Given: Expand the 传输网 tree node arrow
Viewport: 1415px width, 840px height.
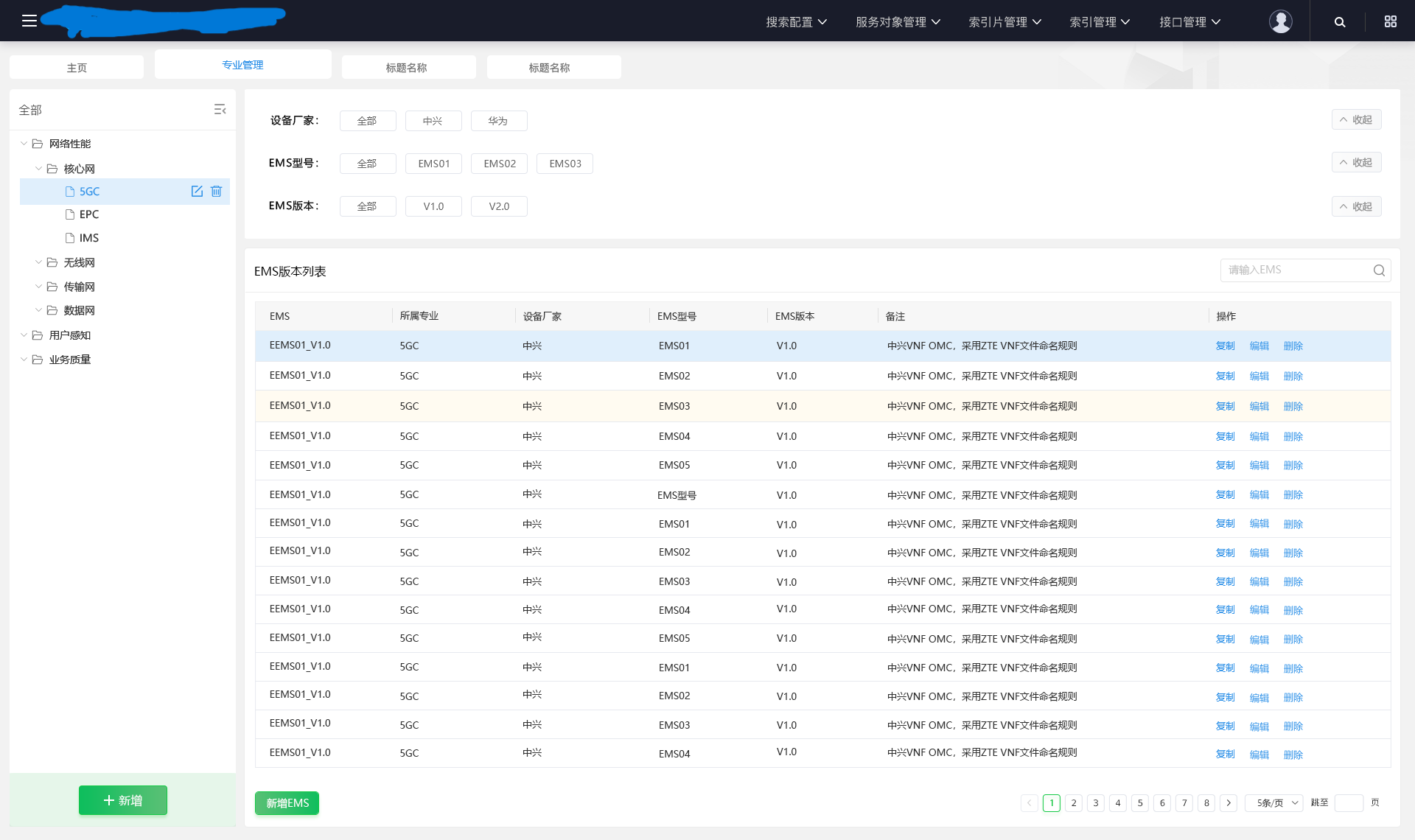Looking at the screenshot, I should (38, 287).
